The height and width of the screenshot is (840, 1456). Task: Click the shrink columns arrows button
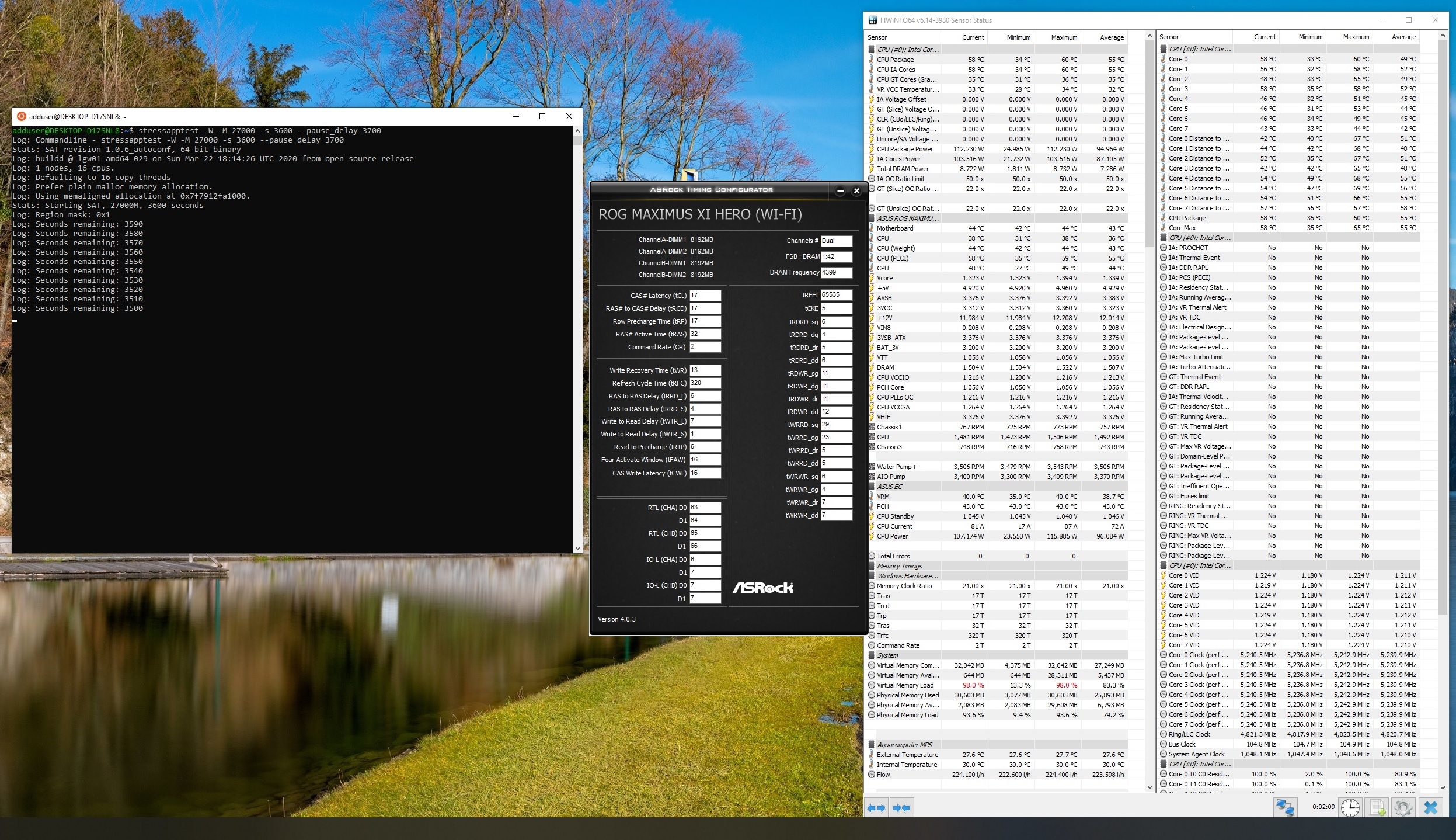click(x=901, y=808)
